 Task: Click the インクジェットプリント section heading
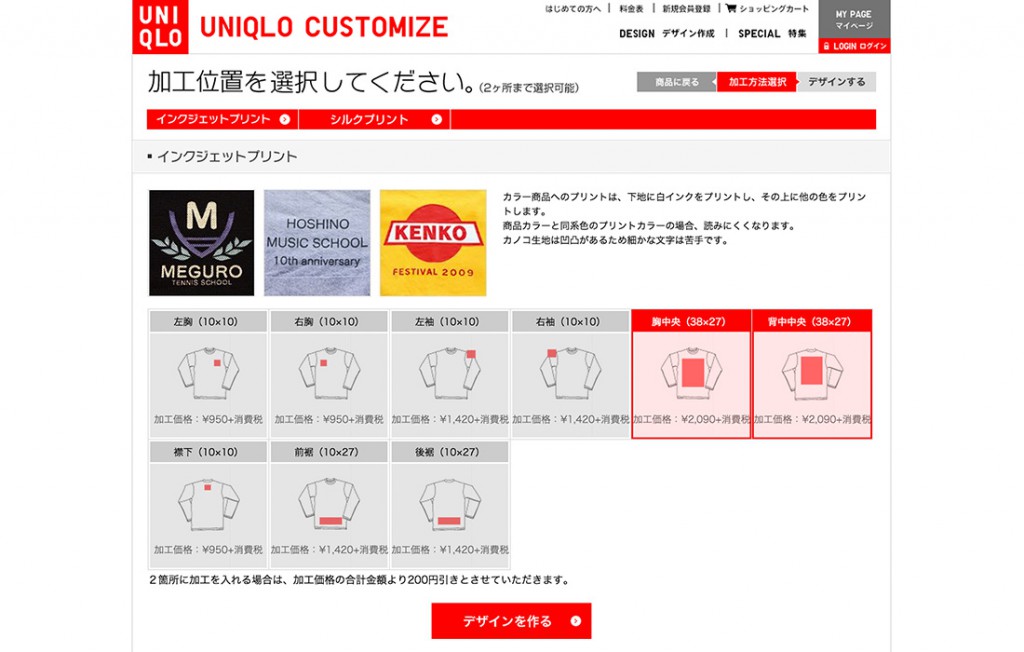pyautogui.click(x=226, y=157)
